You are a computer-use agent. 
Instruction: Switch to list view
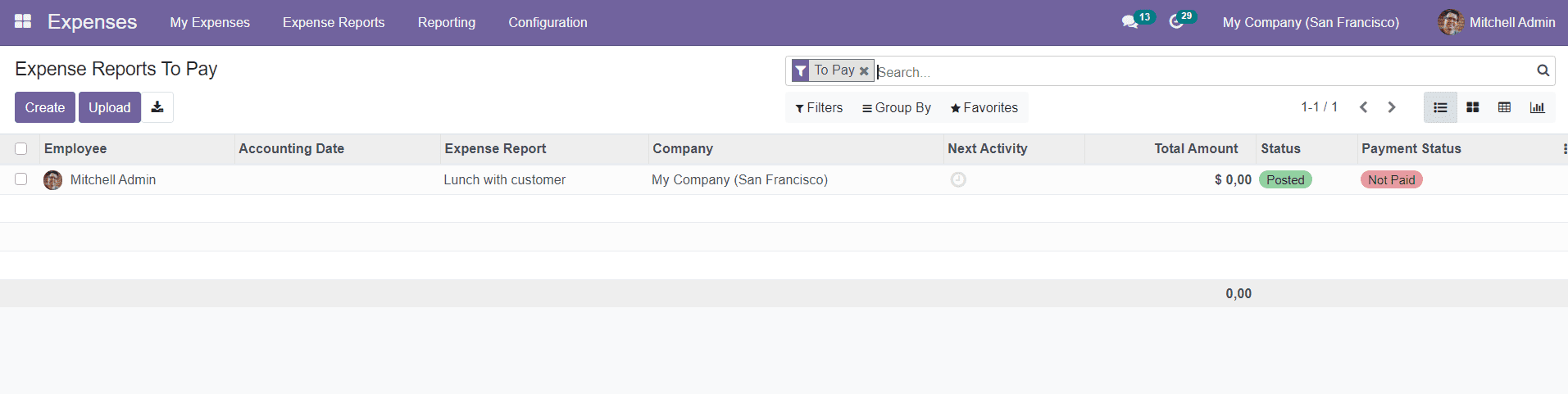1440,107
